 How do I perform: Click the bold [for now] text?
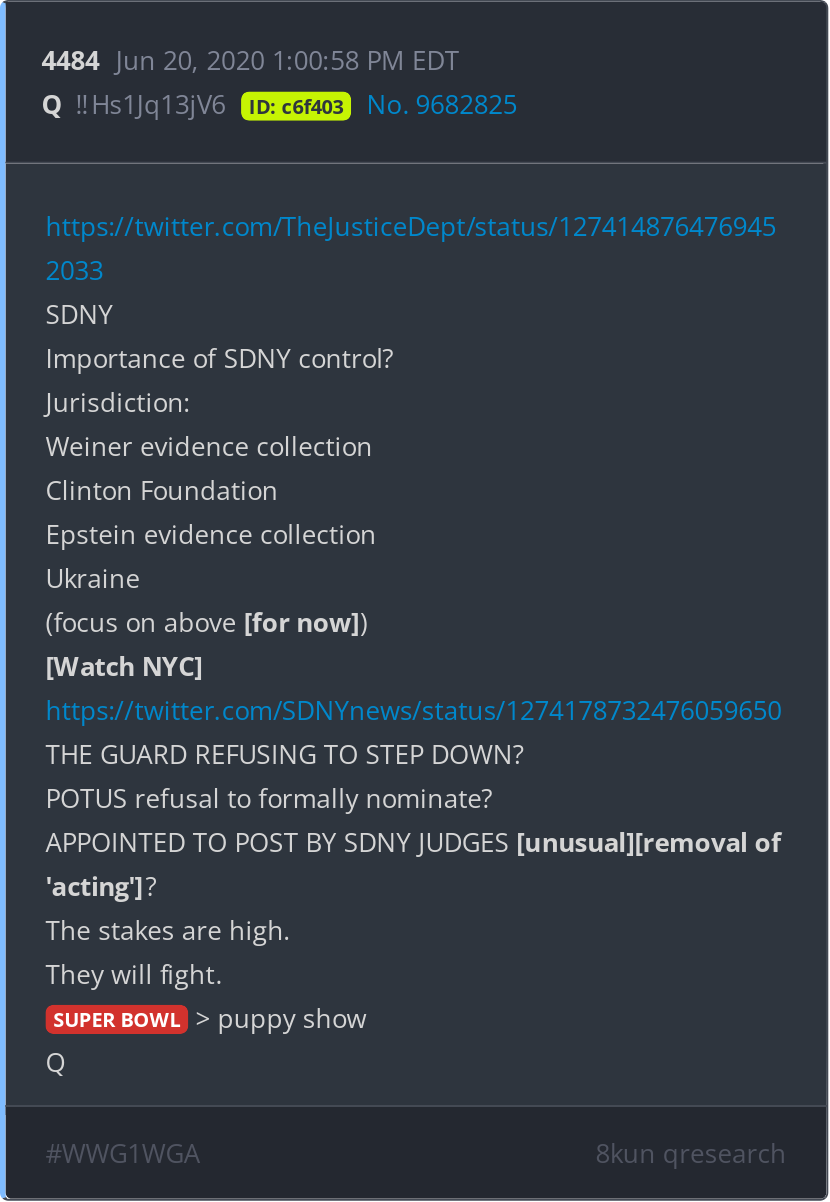coord(302,623)
